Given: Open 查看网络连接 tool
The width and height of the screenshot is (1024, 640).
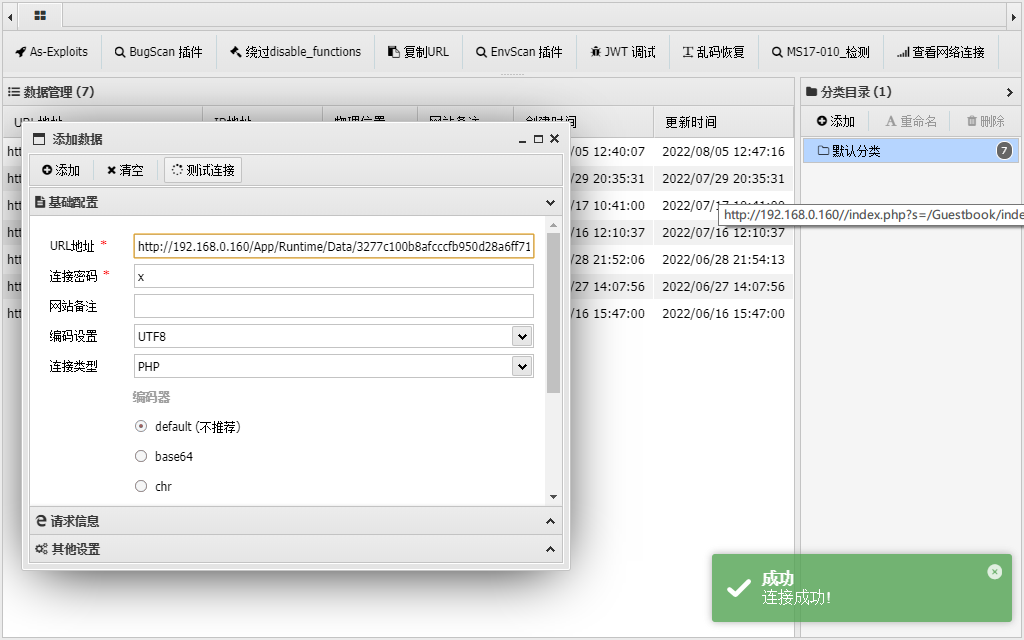Looking at the screenshot, I should coord(941,52).
